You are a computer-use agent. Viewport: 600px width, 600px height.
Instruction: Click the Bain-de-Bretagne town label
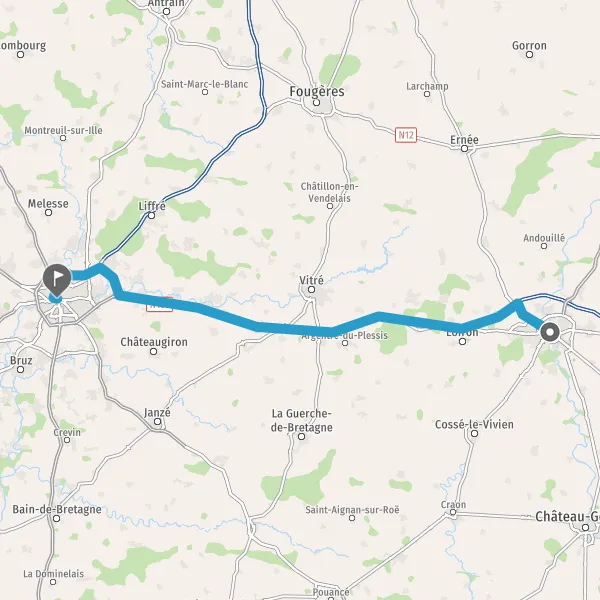[57, 509]
